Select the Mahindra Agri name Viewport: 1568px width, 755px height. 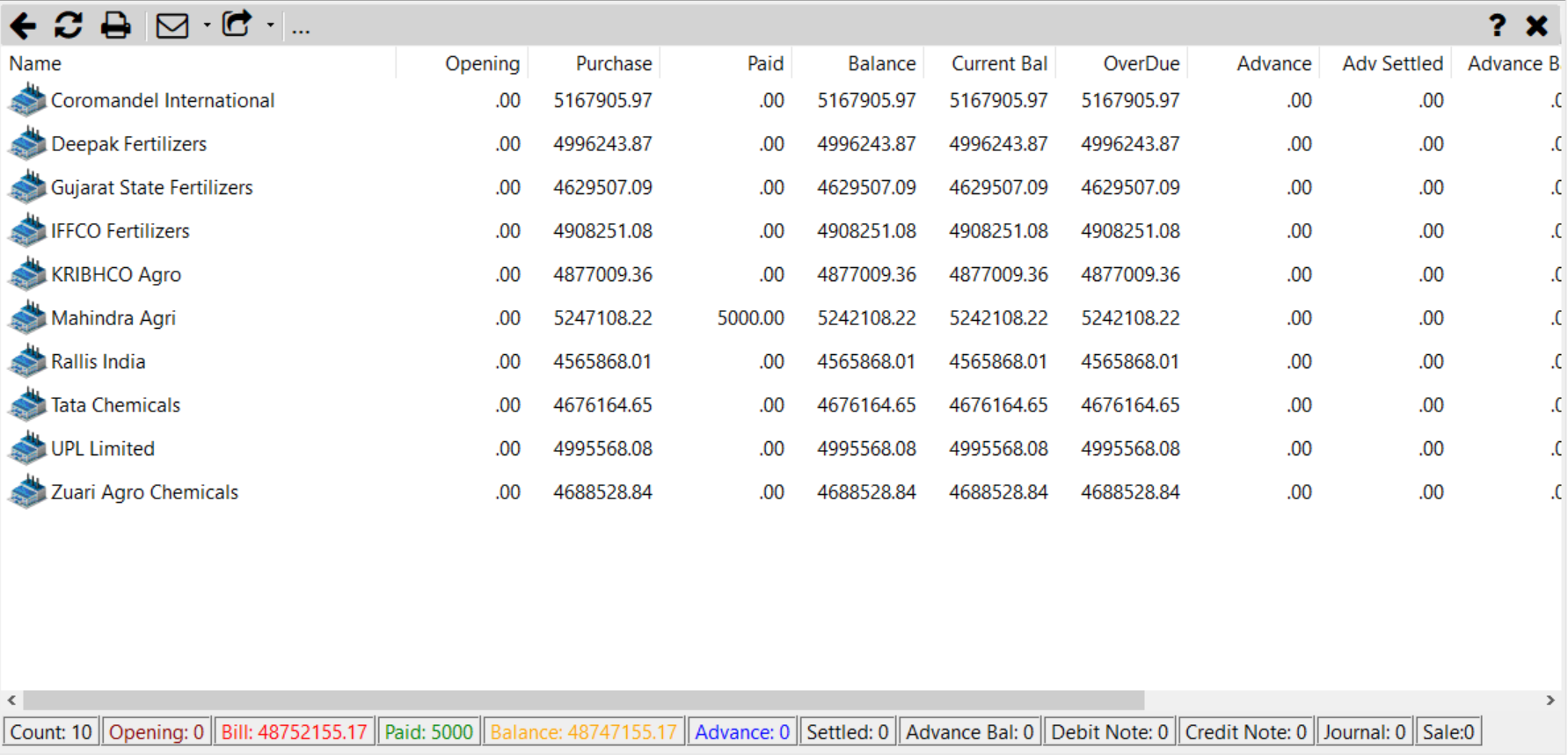(x=113, y=317)
